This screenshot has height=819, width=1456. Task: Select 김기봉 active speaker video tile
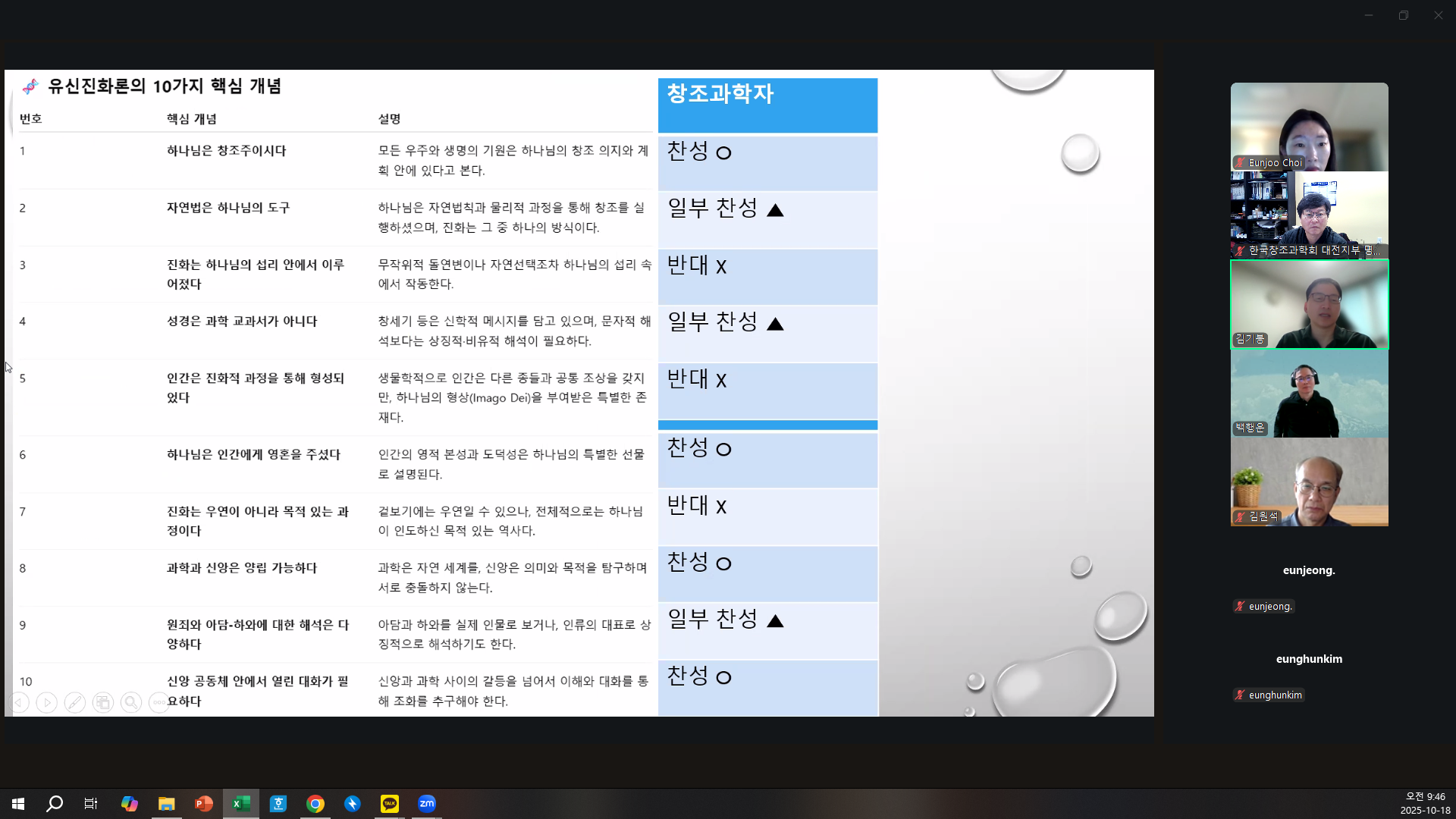pyautogui.click(x=1309, y=304)
